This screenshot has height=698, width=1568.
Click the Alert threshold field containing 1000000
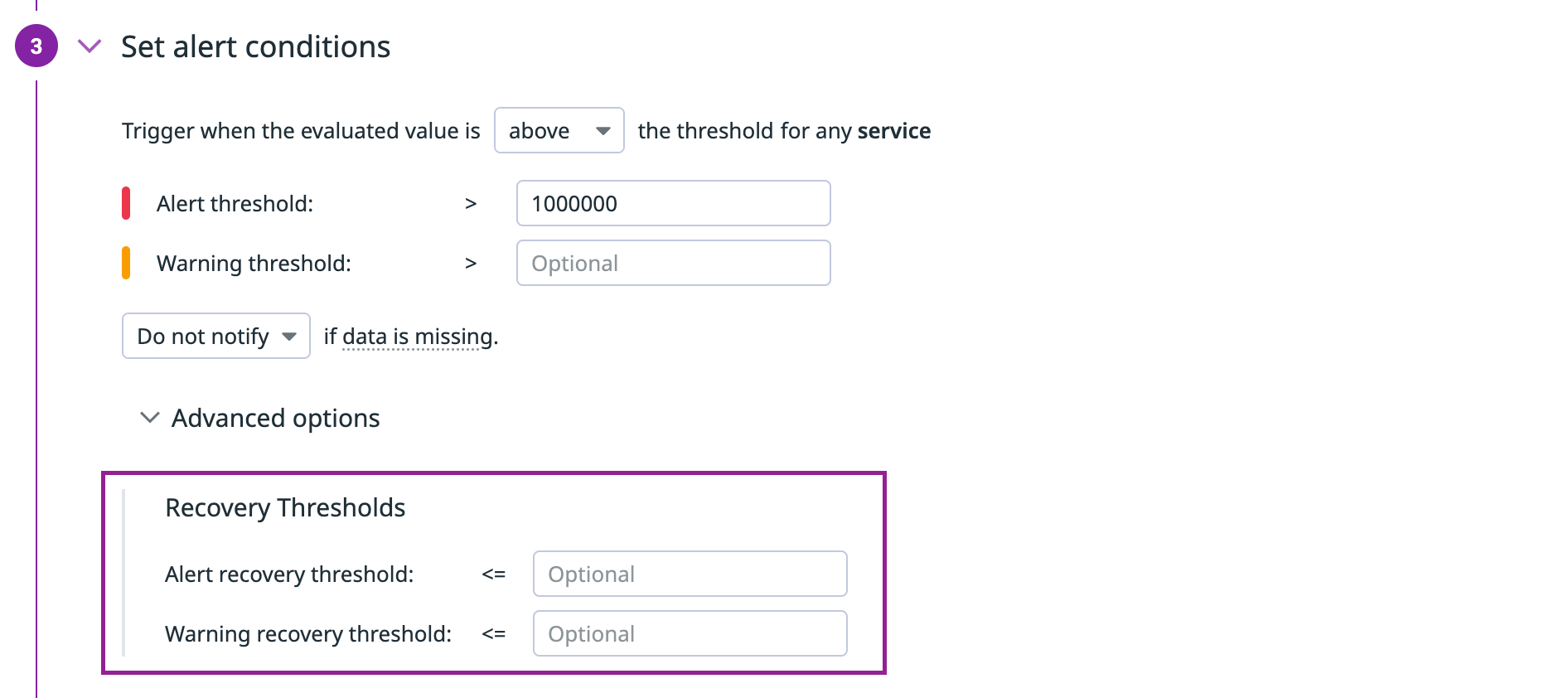pos(673,204)
